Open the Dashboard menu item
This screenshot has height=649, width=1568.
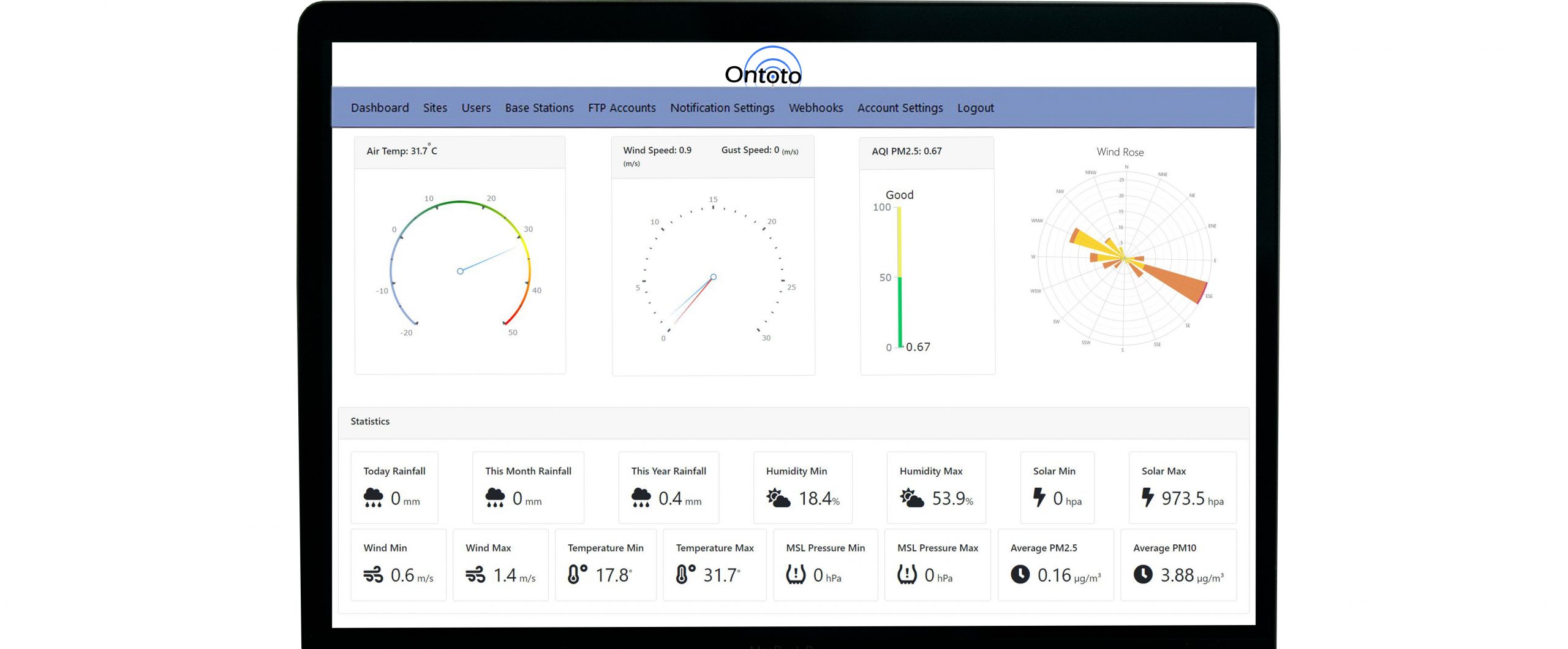click(x=380, y=108)
